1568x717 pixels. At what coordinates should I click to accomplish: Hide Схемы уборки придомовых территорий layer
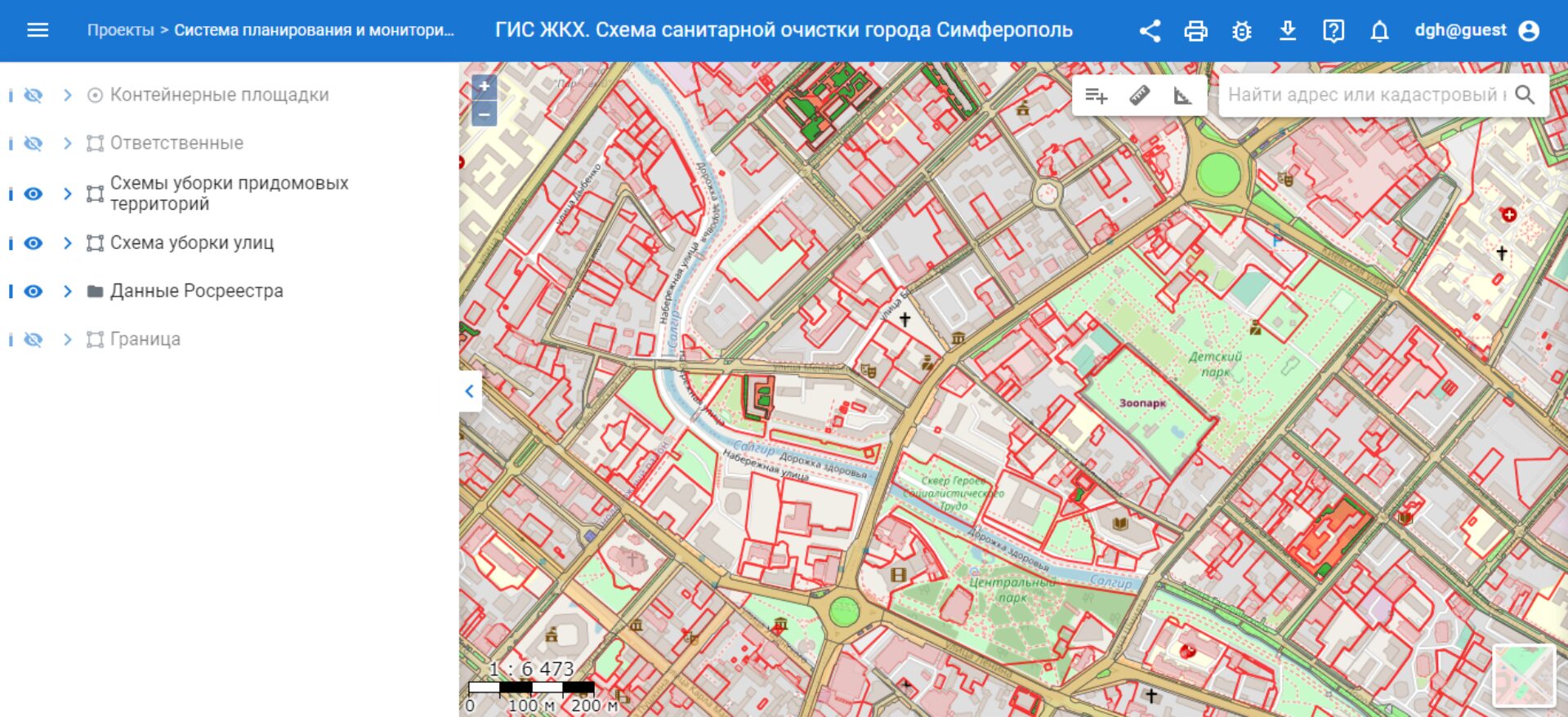coord(33,194)
